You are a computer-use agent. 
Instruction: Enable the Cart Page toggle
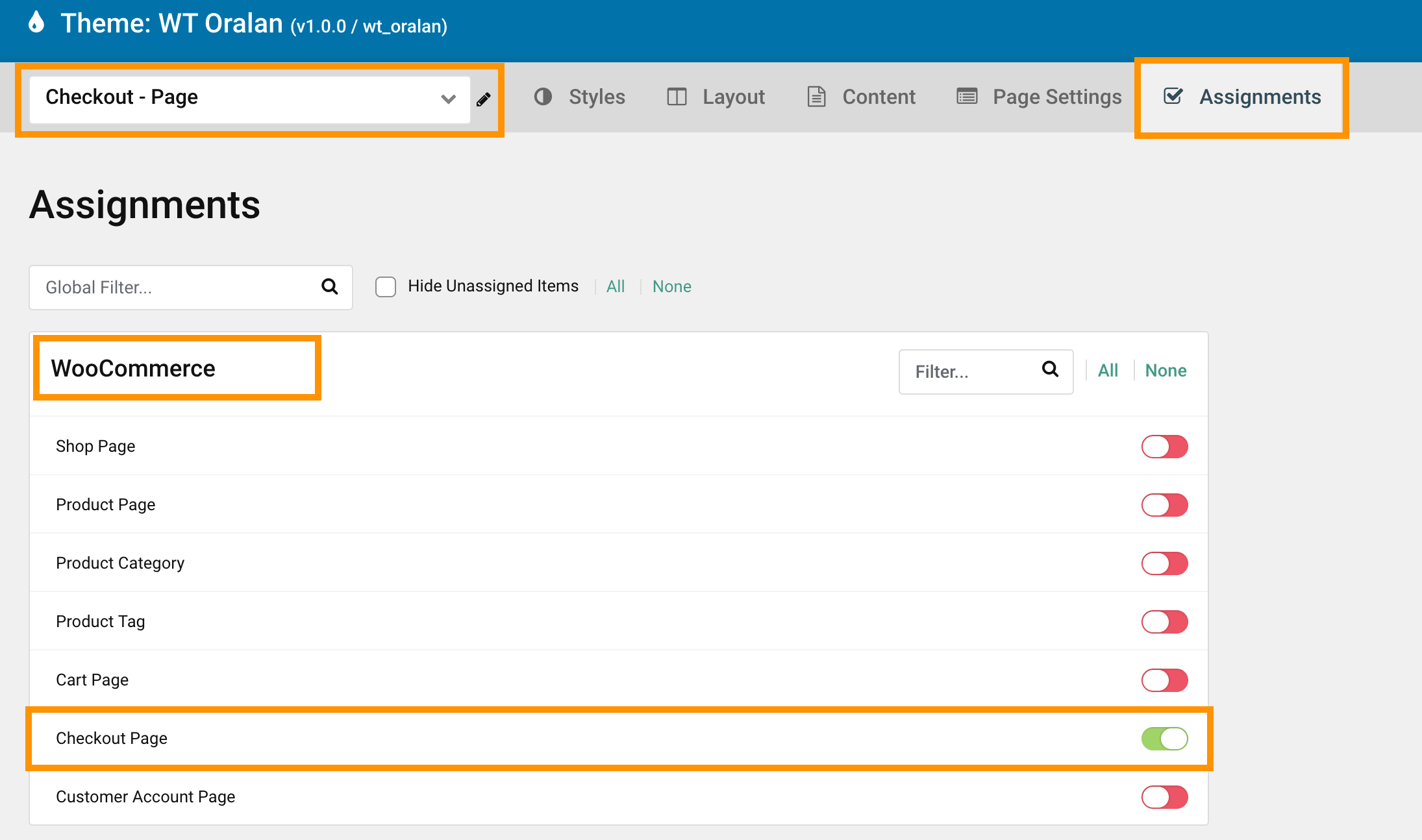click(x=1165, y=680)
